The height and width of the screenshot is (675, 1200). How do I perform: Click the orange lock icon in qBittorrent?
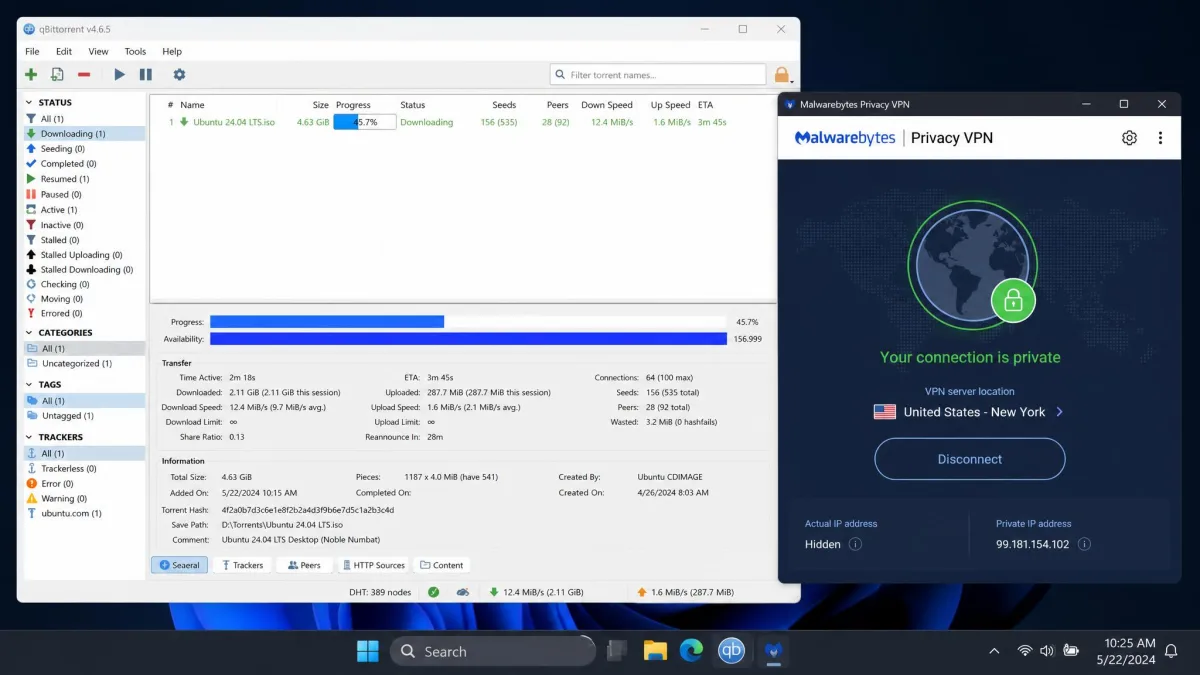tap(782, 75)
